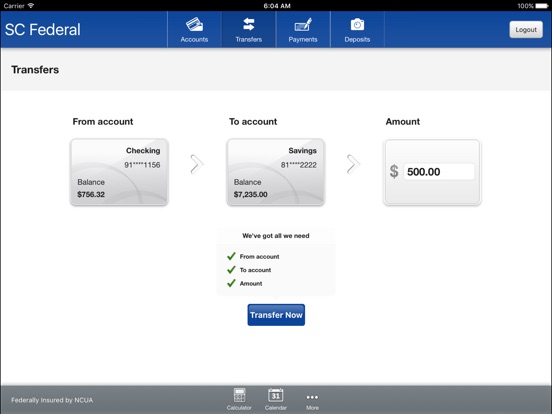Click chevron between Checking and Savings cards
This screenshot has height=414, width=552.
tap(197, 164)
